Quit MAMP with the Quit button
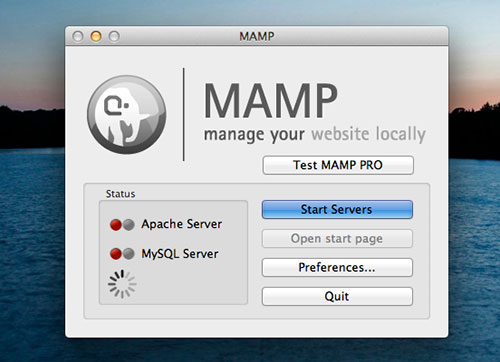 (x=337, y=296)
